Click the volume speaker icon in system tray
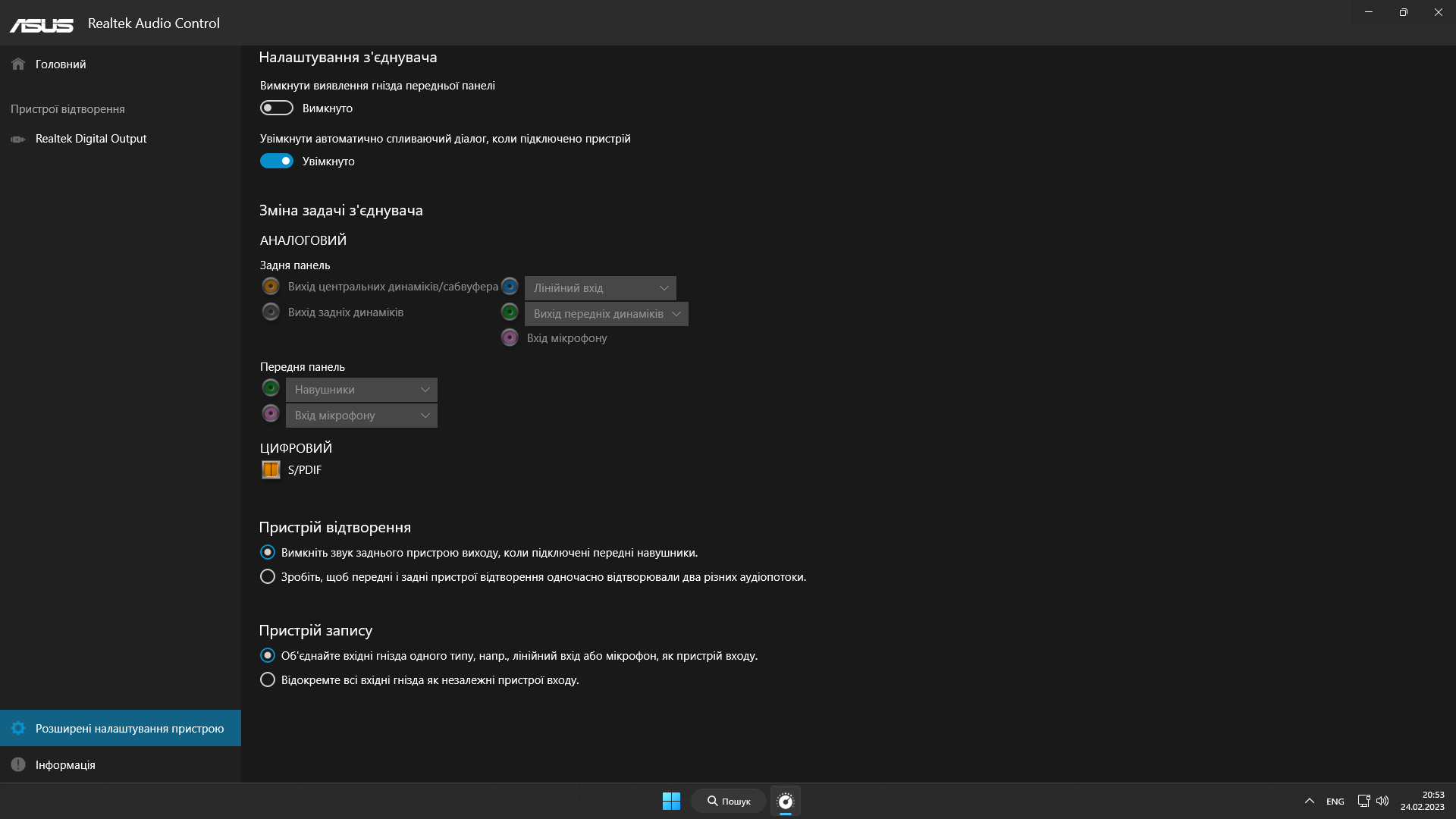 pos(1382,801)
